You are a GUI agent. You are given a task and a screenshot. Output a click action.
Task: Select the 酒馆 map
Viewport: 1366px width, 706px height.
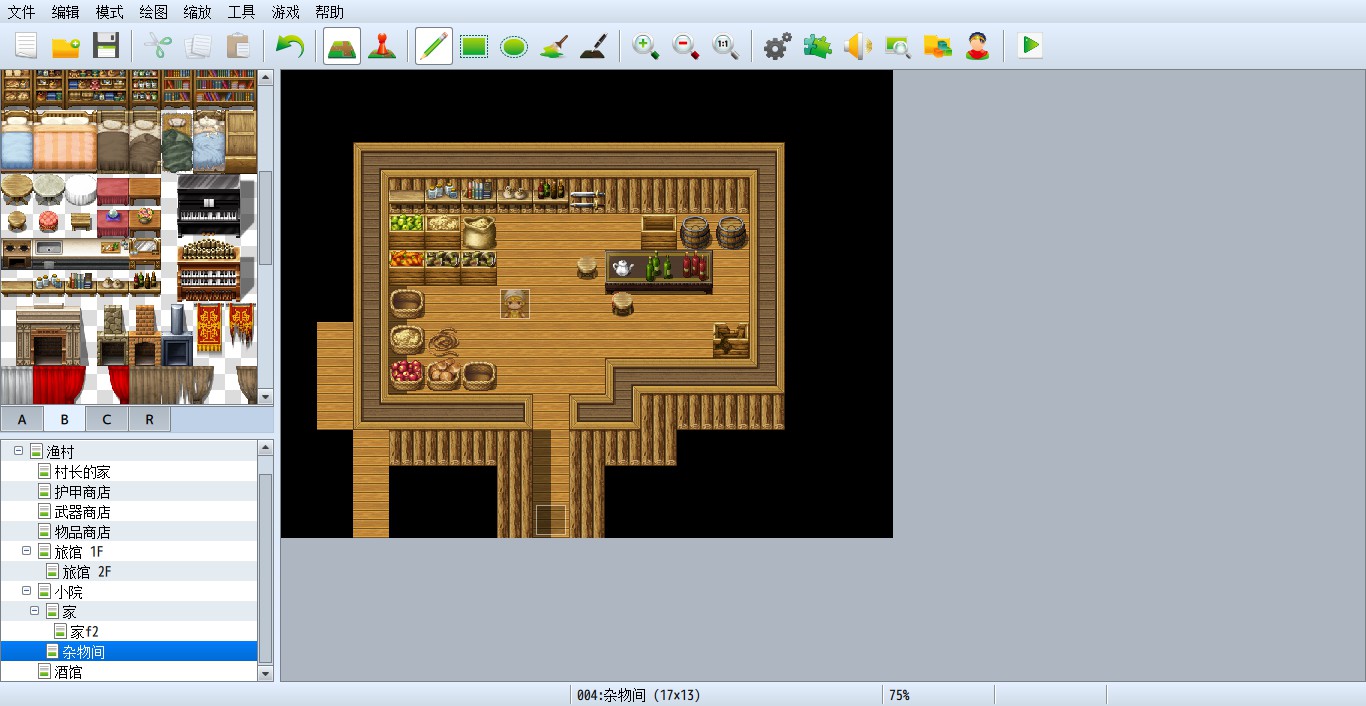coord(68,672)
